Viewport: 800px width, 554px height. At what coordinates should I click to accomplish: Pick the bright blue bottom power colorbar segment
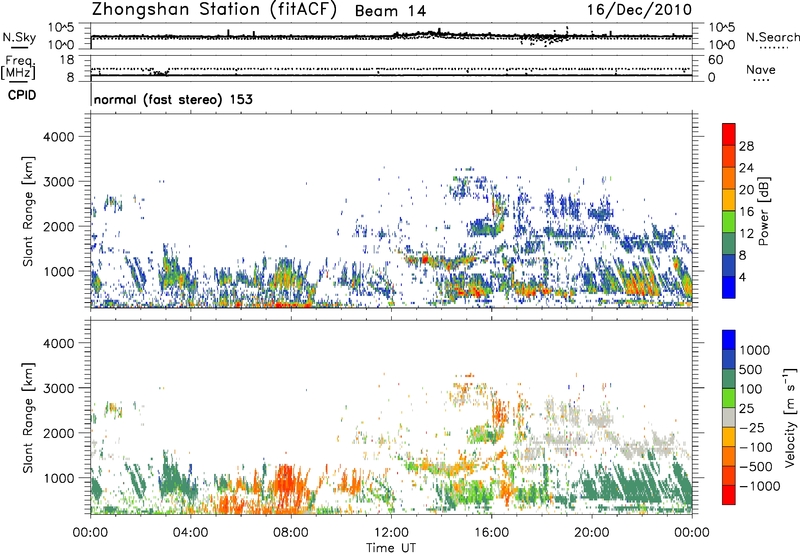tap(729, 287)
